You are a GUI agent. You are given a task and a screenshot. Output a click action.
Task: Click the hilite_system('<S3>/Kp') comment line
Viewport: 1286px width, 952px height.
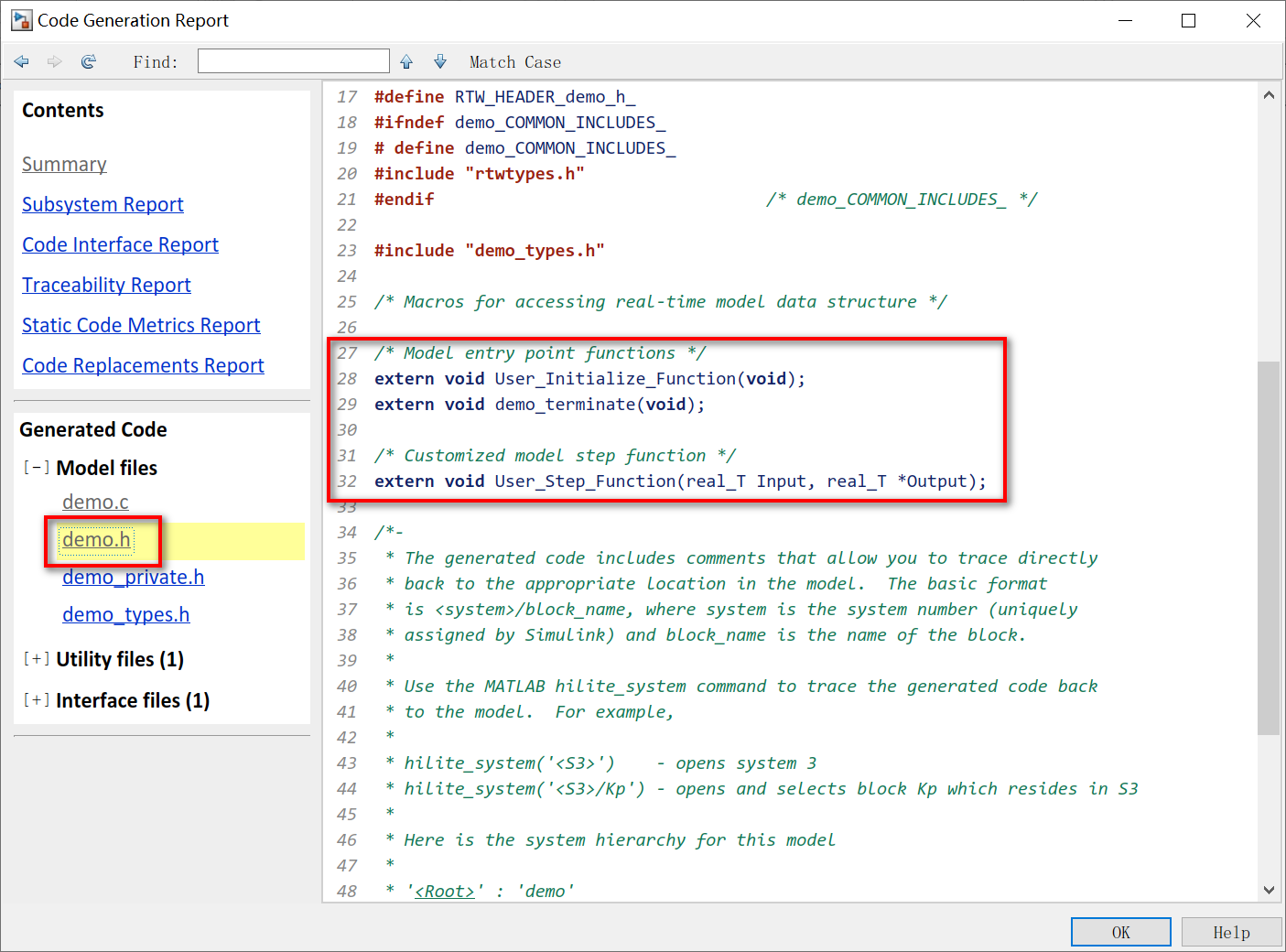tap(762, 789)
